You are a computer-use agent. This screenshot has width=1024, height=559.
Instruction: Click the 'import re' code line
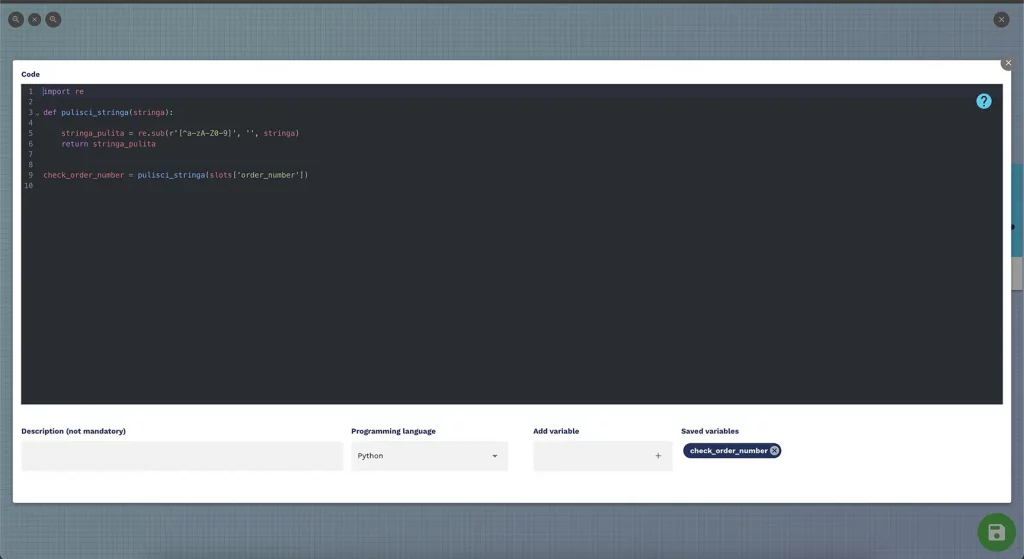click(x=63, y=91)
